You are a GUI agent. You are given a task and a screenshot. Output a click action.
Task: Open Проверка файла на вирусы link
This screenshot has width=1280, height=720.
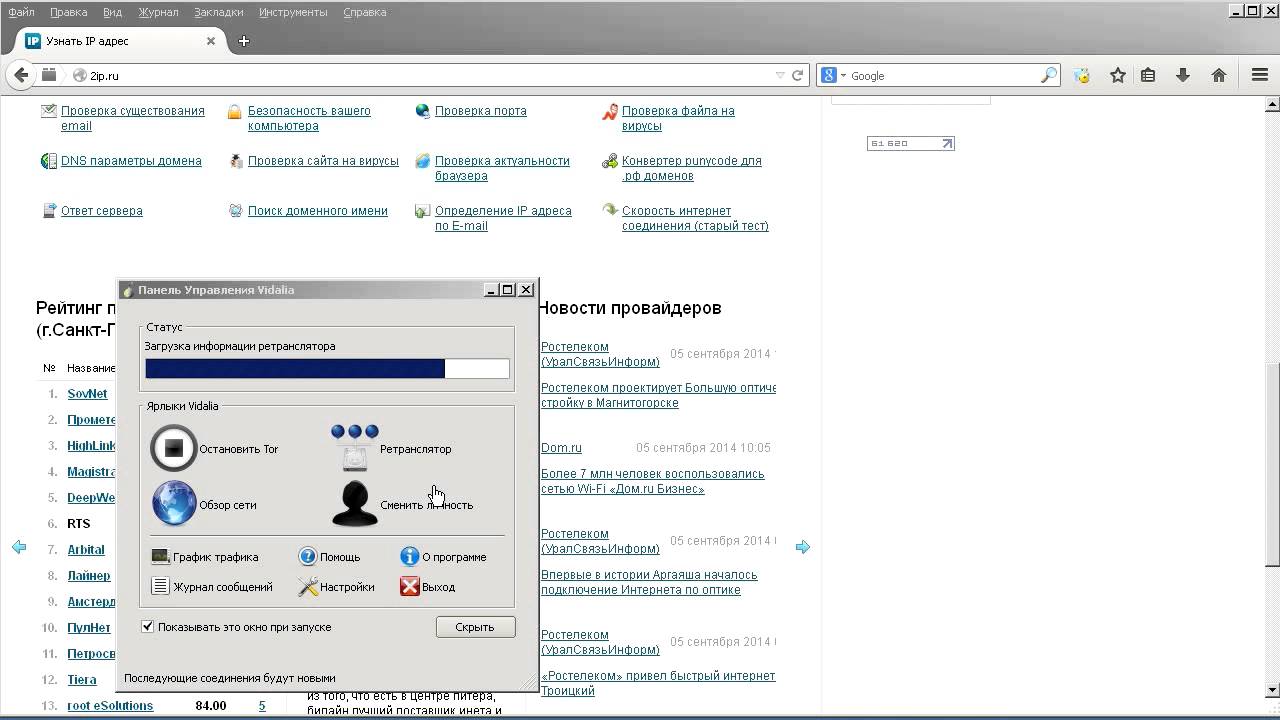[678, 118]
